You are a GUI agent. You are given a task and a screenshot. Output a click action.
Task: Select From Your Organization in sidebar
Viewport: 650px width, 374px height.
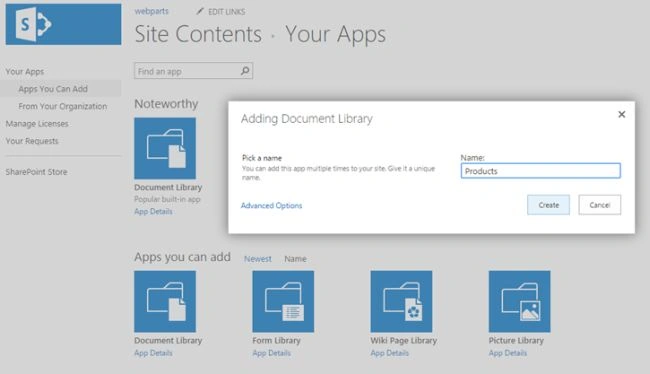(x=63, y=106)
